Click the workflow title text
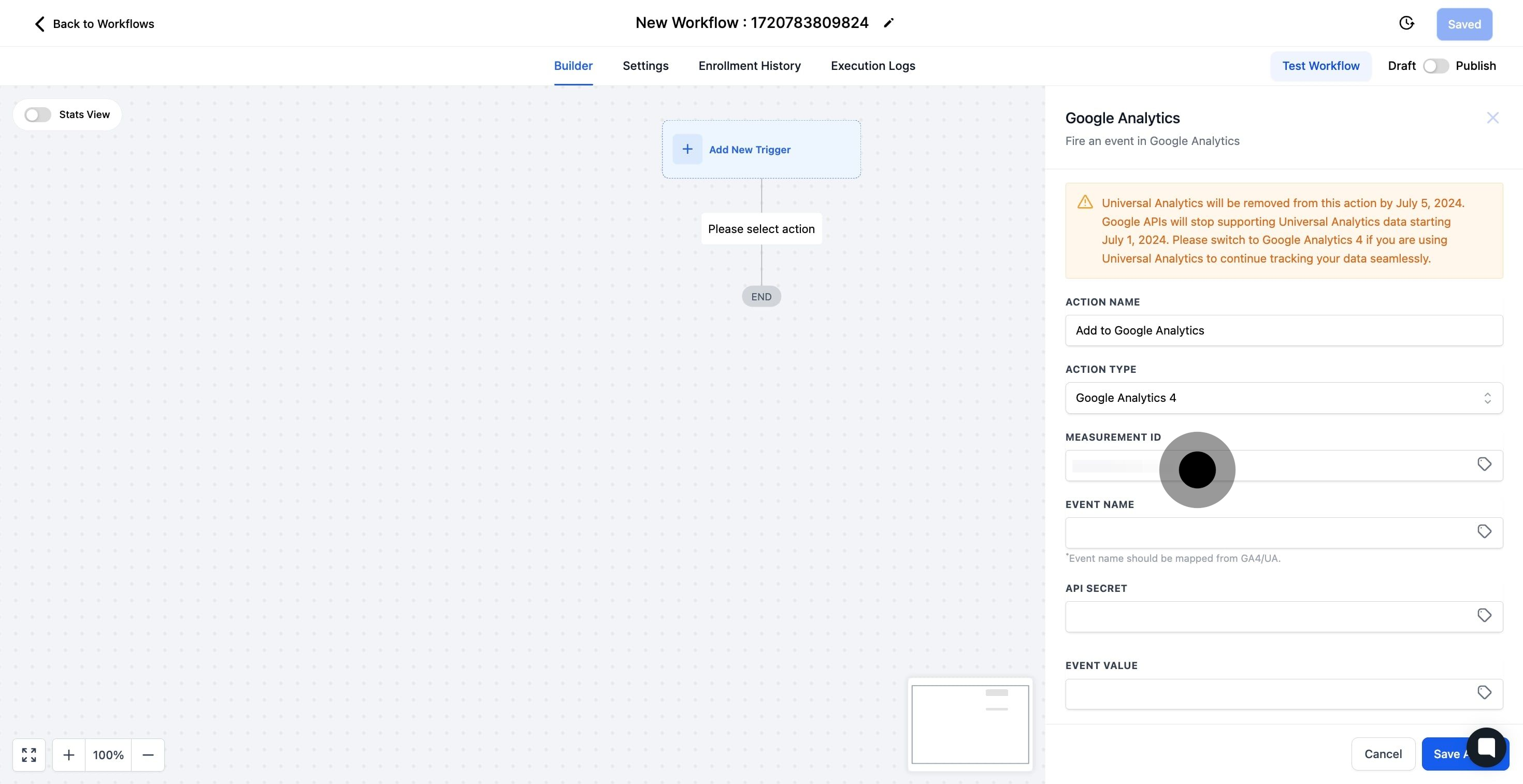The width and height of the screenshot is (1523, 784). [752, 22]
